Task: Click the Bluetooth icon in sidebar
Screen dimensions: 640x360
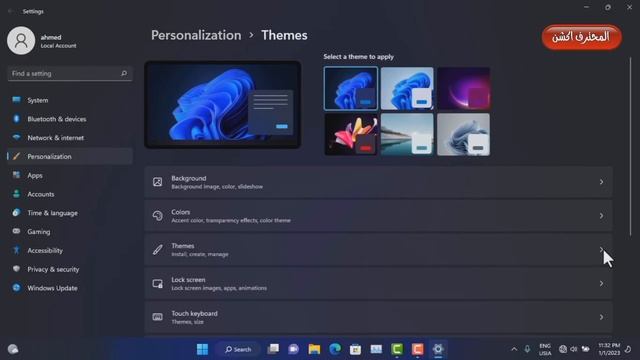Action: pos(16,119)
